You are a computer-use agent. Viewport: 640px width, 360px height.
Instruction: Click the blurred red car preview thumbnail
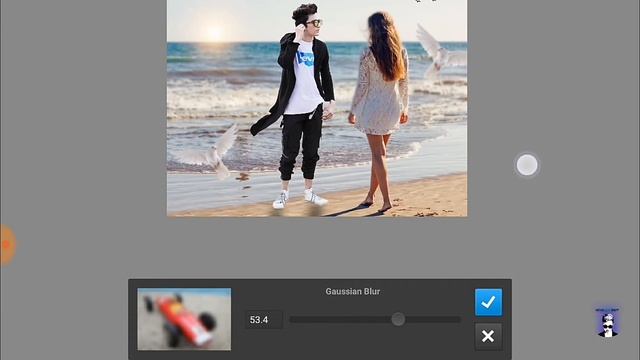click(184, 319)
